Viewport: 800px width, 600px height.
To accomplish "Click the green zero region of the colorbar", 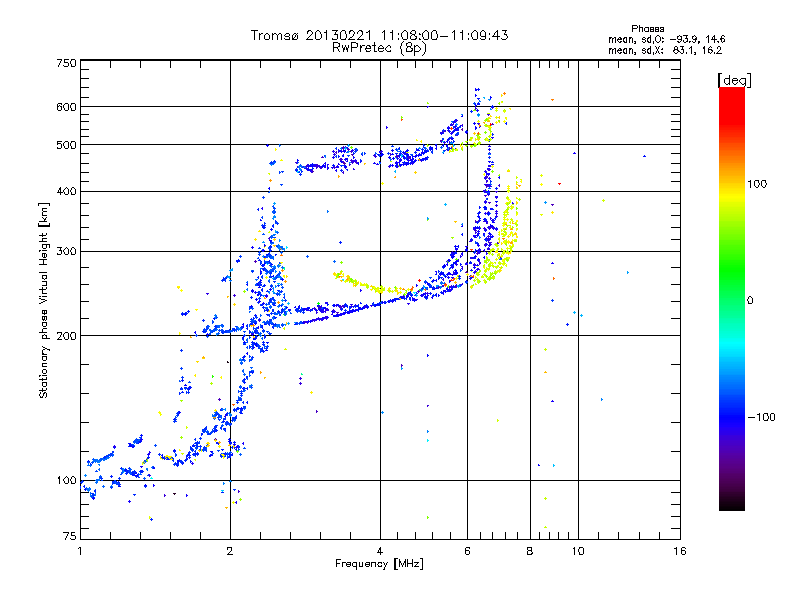I will (732, 300).
